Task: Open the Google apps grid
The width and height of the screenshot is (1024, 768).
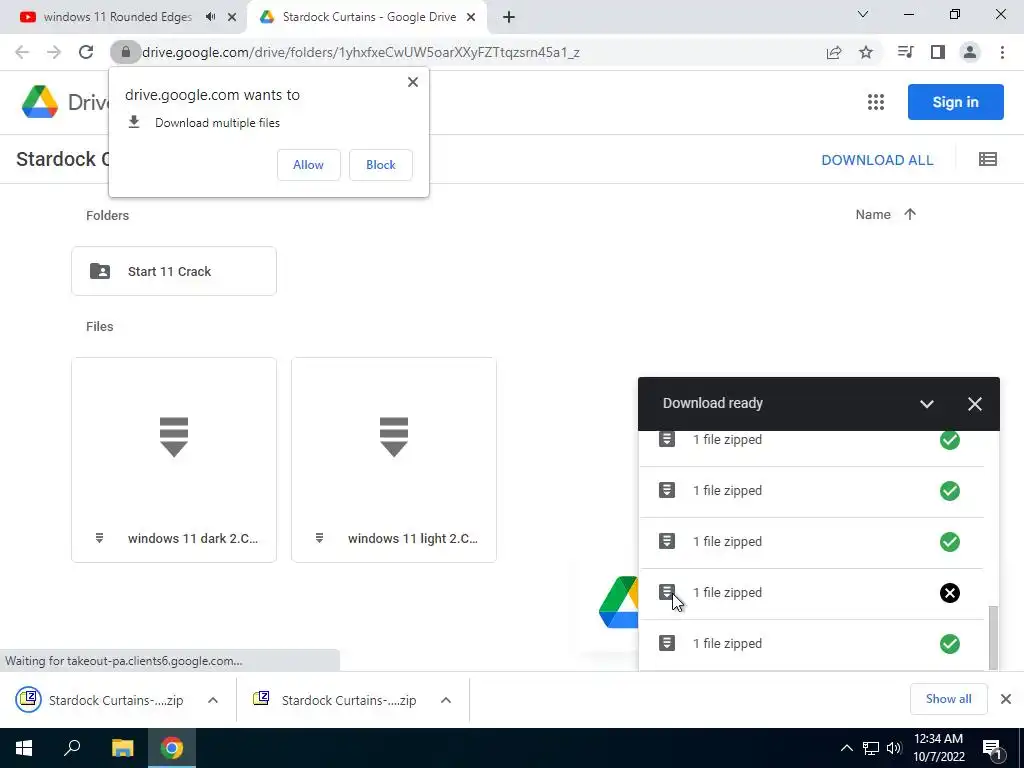Action: click(x=876, y=102)
